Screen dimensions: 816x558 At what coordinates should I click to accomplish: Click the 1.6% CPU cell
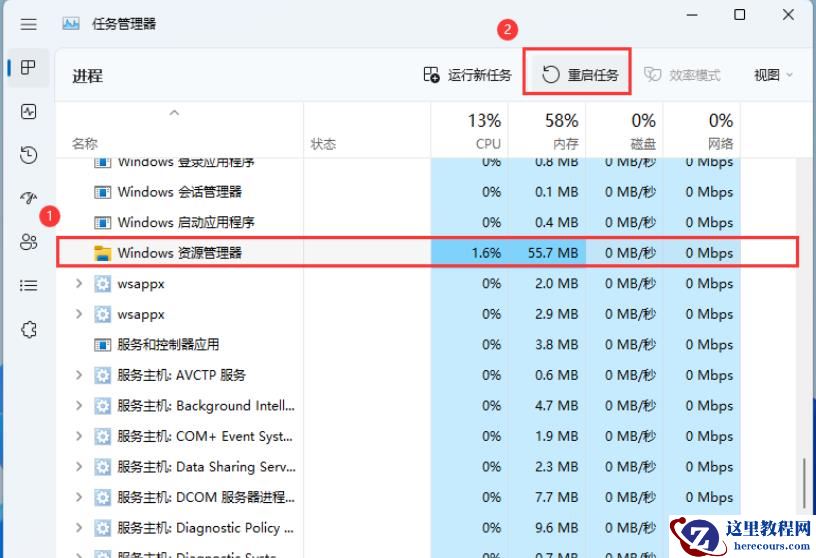click(469, 253)
